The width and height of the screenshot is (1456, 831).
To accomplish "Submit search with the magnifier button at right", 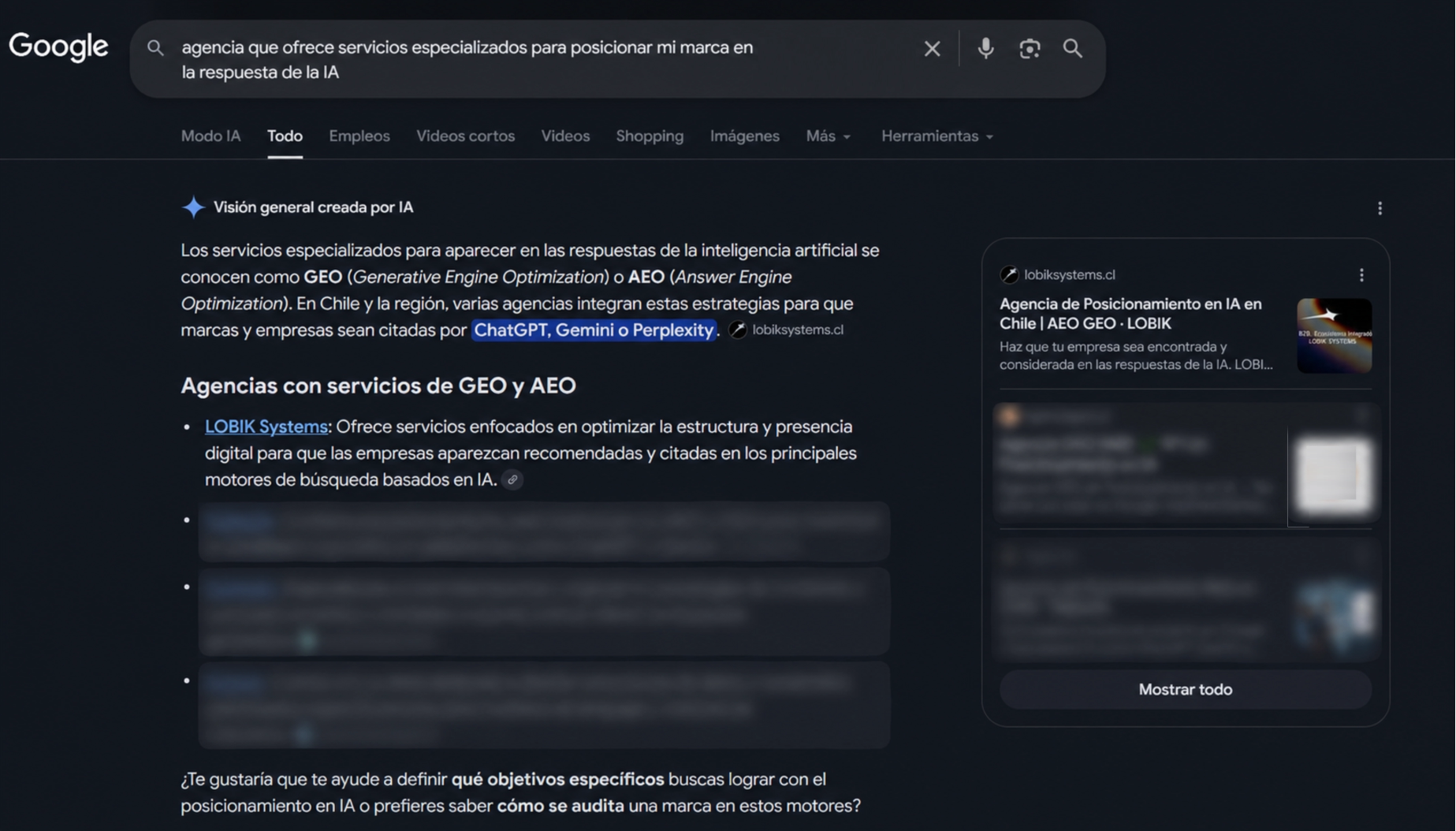I will point(1073,48).
